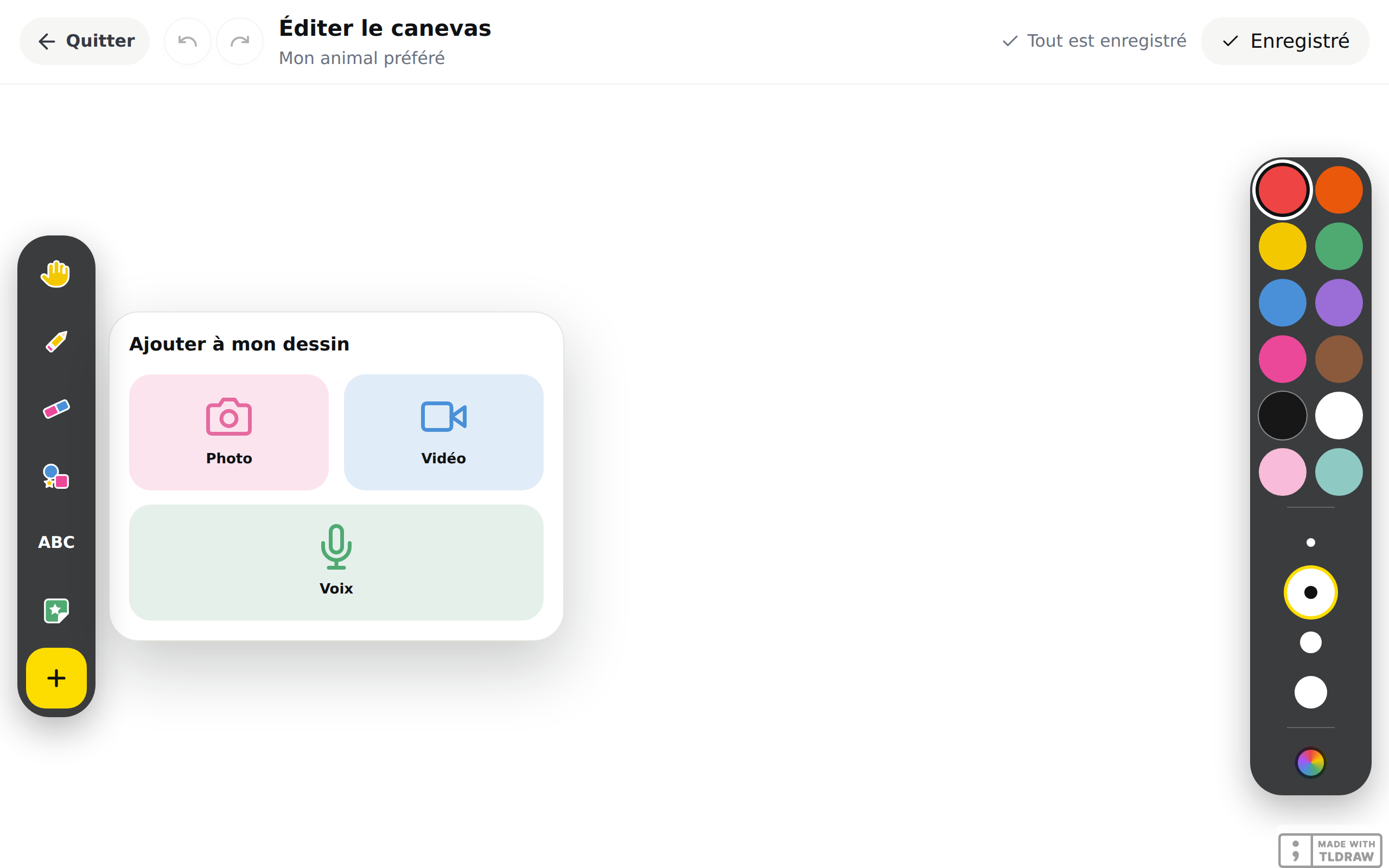Click the 'Mon animal préféré' subtitle
Screen dimensions: 1389x868
click(x=361, y=58)
